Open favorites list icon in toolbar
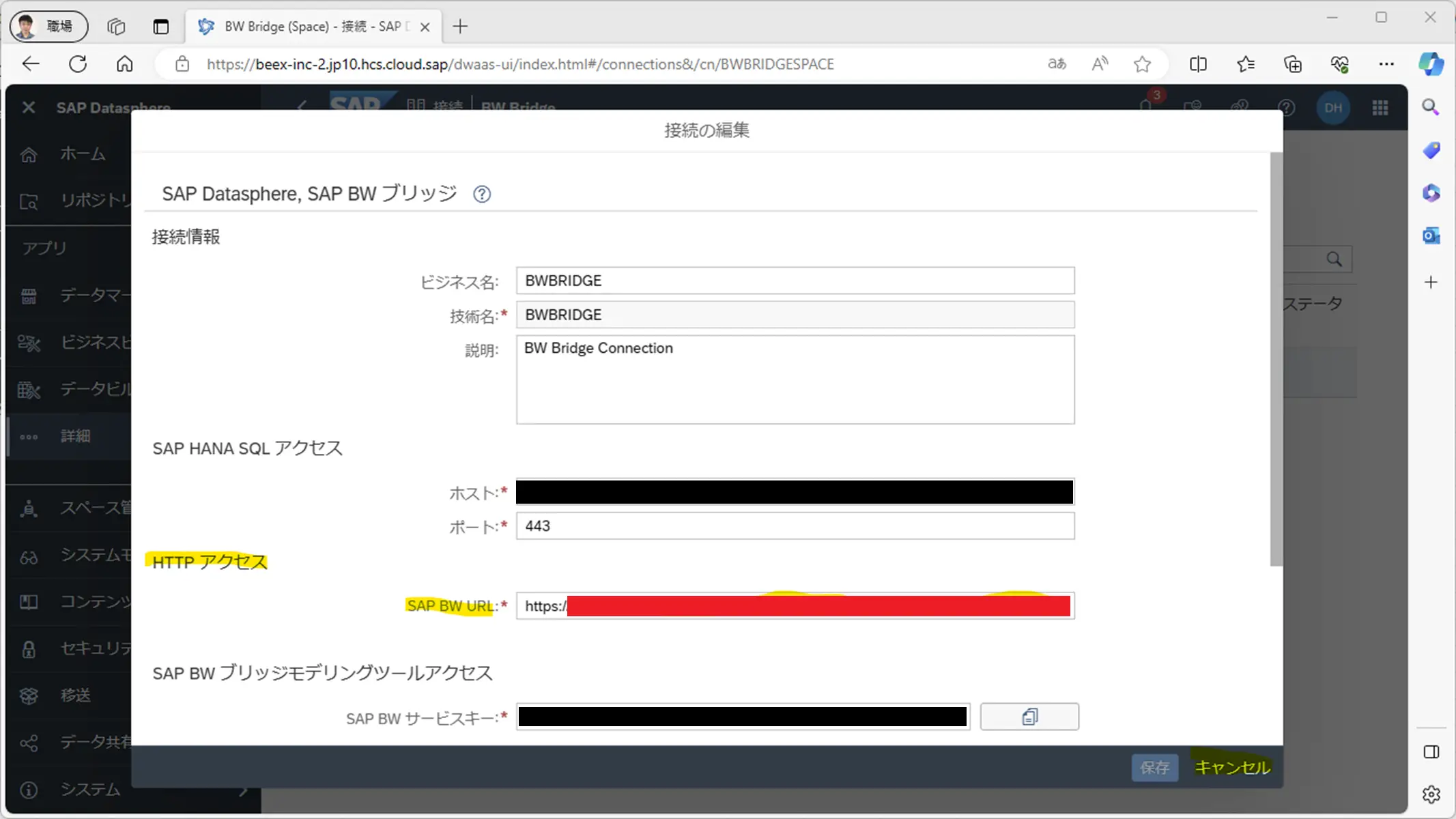Screen dimensions: 1456x819 (1246, 64)
